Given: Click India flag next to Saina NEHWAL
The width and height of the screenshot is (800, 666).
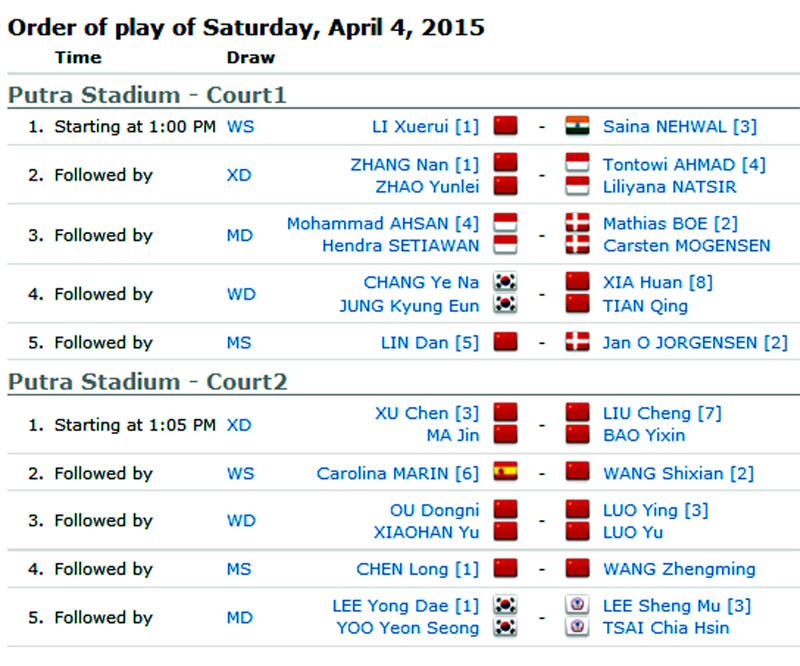Looking at the screenshot, I should tap(577, 126).
